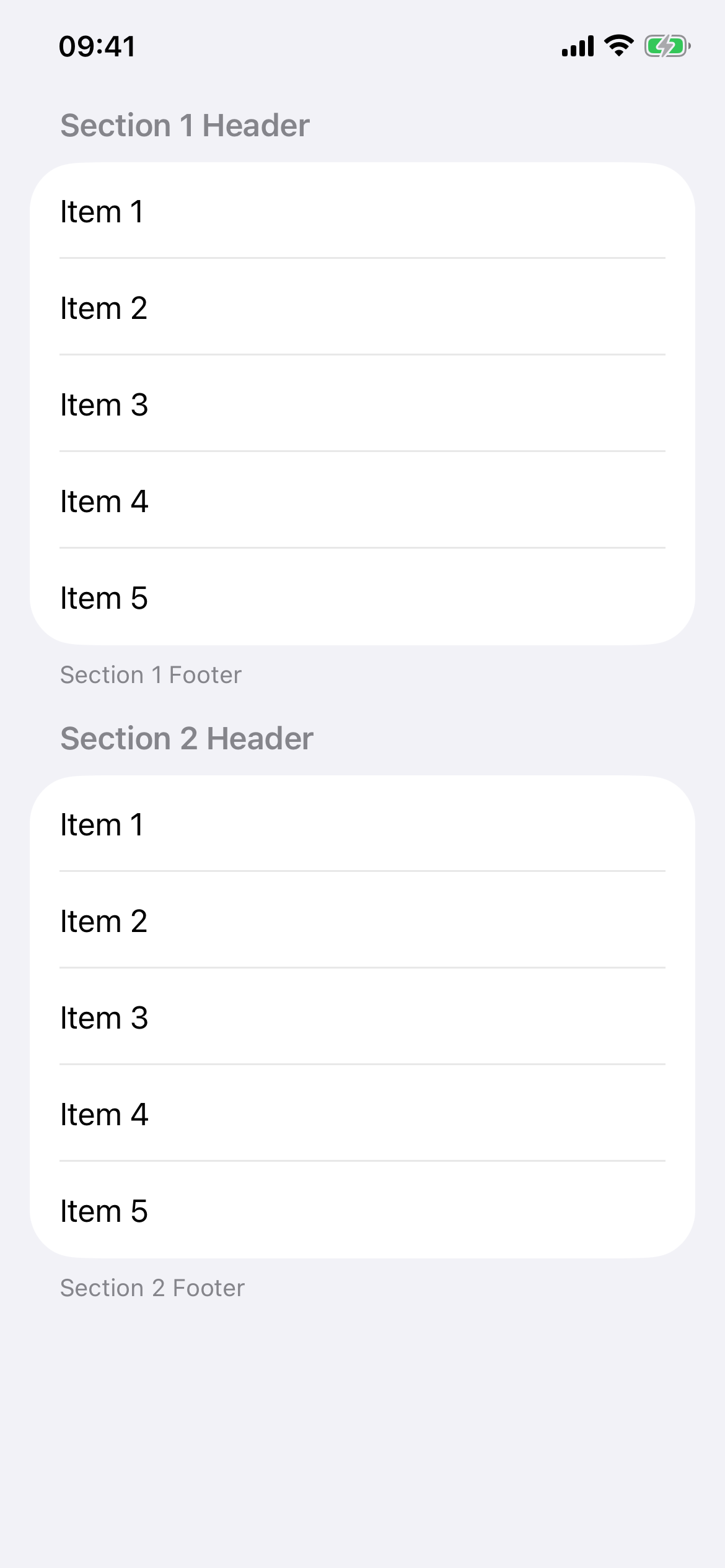The height and width of the screenshot is (1568, 725).
Task: Open Item 3 in the first section
Action: point(362,404)
